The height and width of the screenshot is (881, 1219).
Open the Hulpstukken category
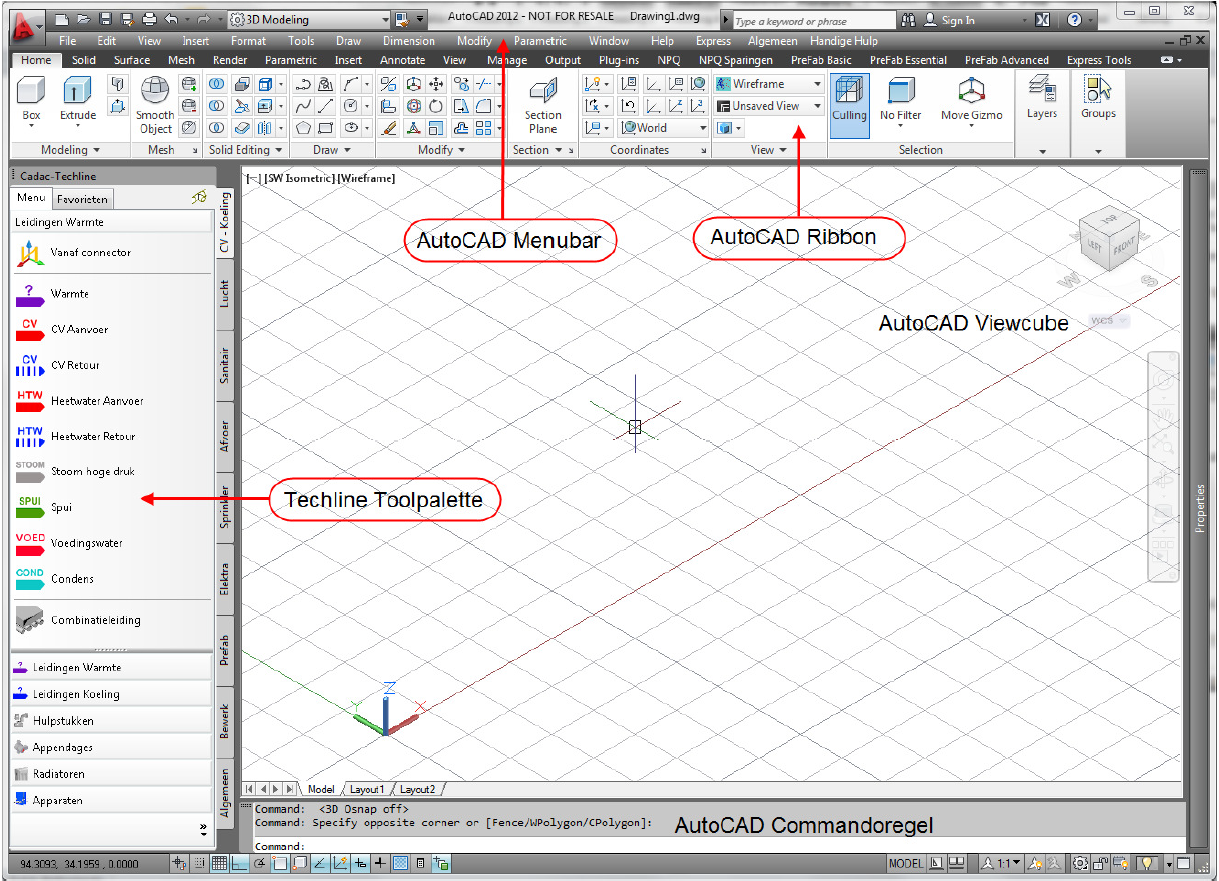110,721
